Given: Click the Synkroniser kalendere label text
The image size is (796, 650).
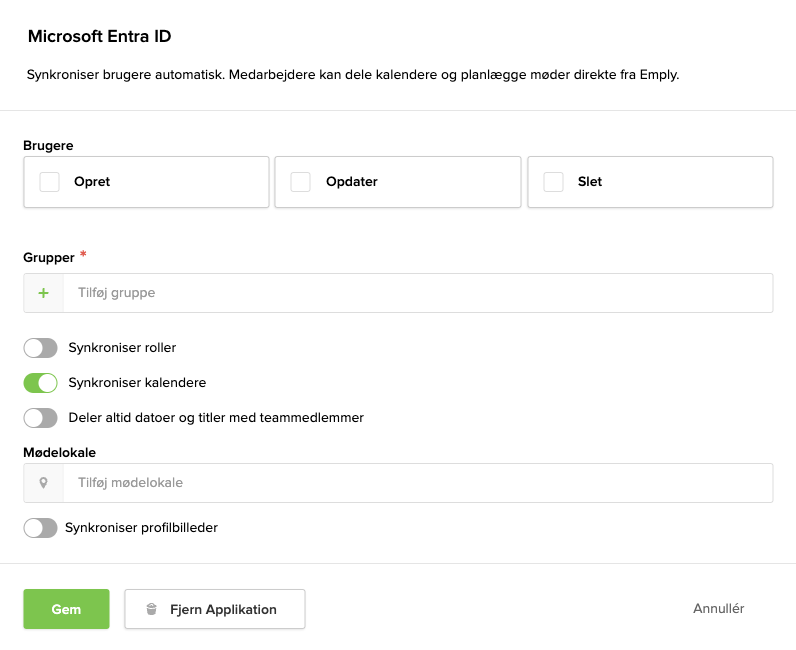Looking at the screenshot, I should click(137, 383).
